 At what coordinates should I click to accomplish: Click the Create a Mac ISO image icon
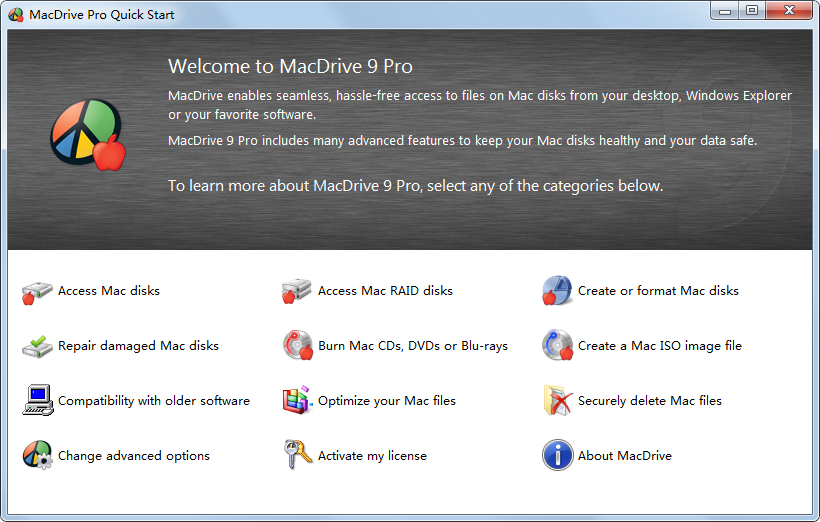pyautogui.click(x=557, y=345)
